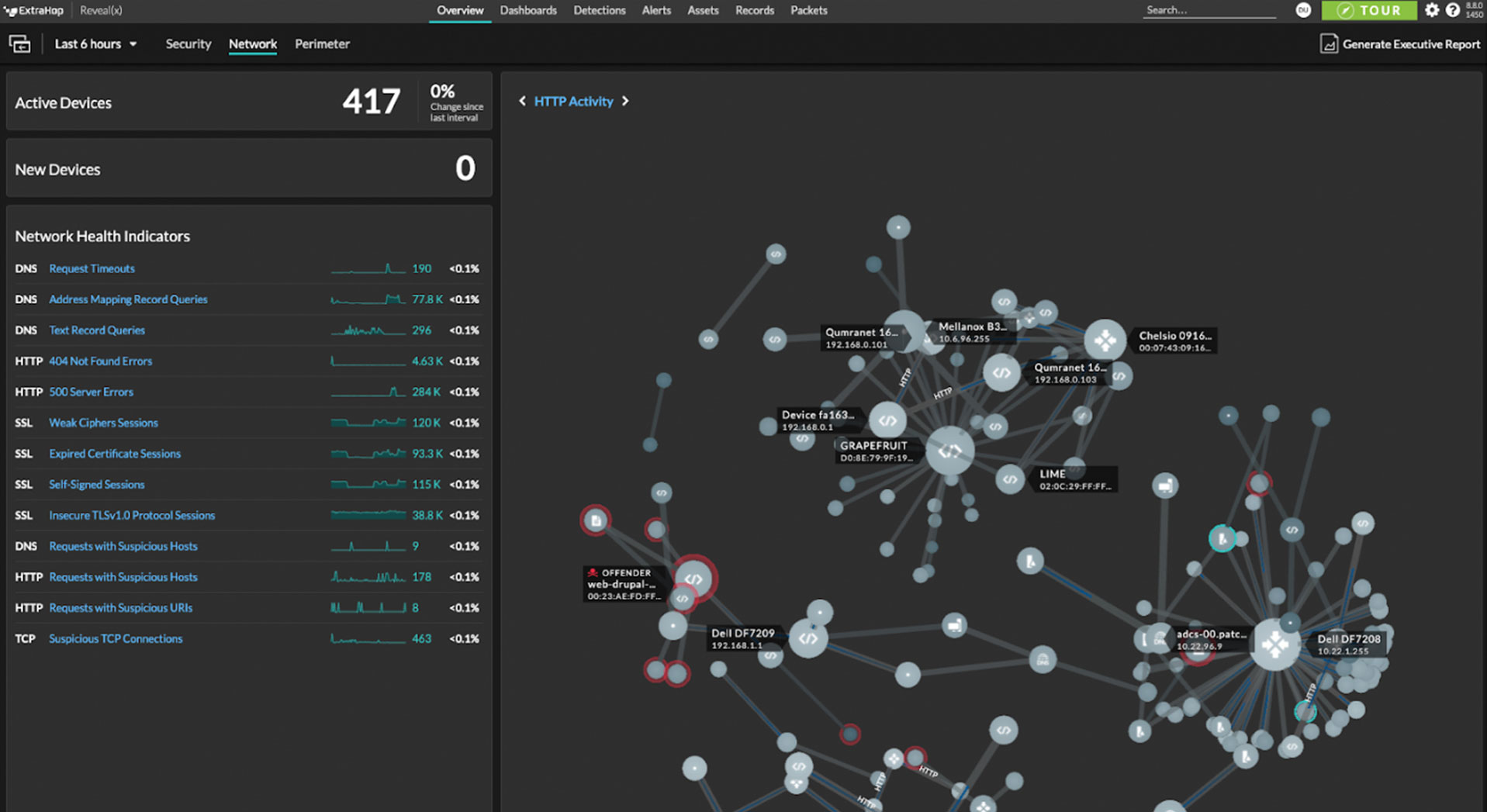Open Weak Ciphers Sessions link

point(103,423)
